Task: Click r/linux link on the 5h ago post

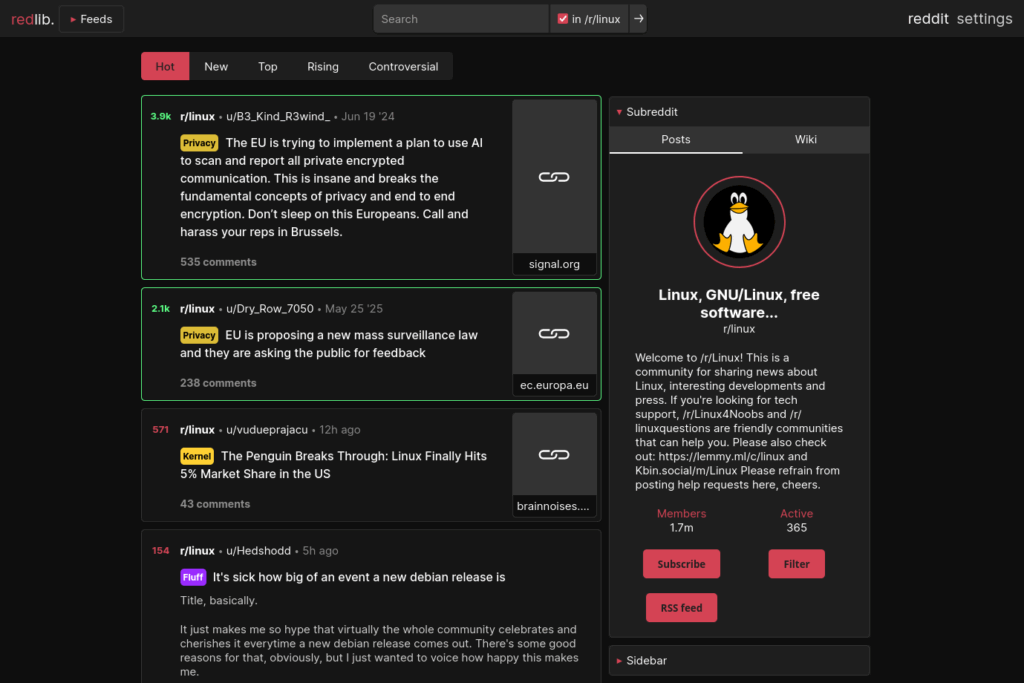Action: [x=197, y=550]
